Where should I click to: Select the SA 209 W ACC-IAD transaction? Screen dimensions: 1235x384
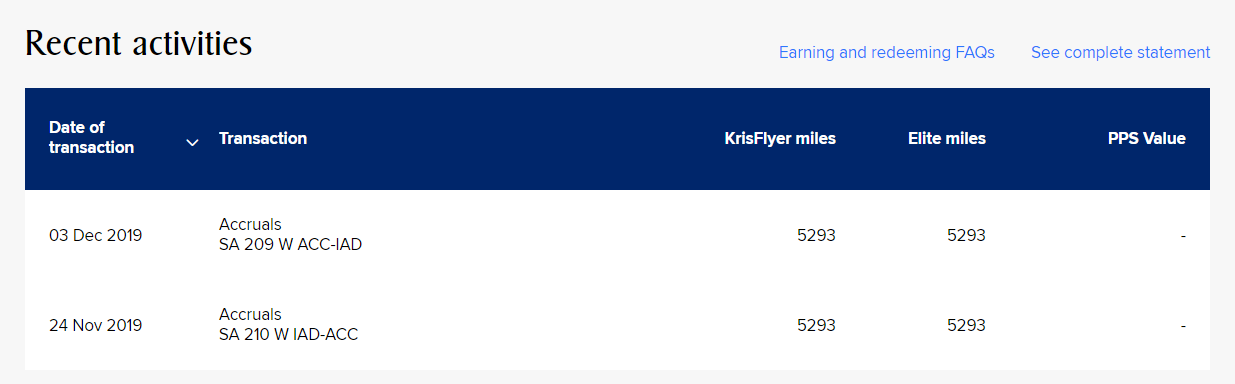click(290, 244)
